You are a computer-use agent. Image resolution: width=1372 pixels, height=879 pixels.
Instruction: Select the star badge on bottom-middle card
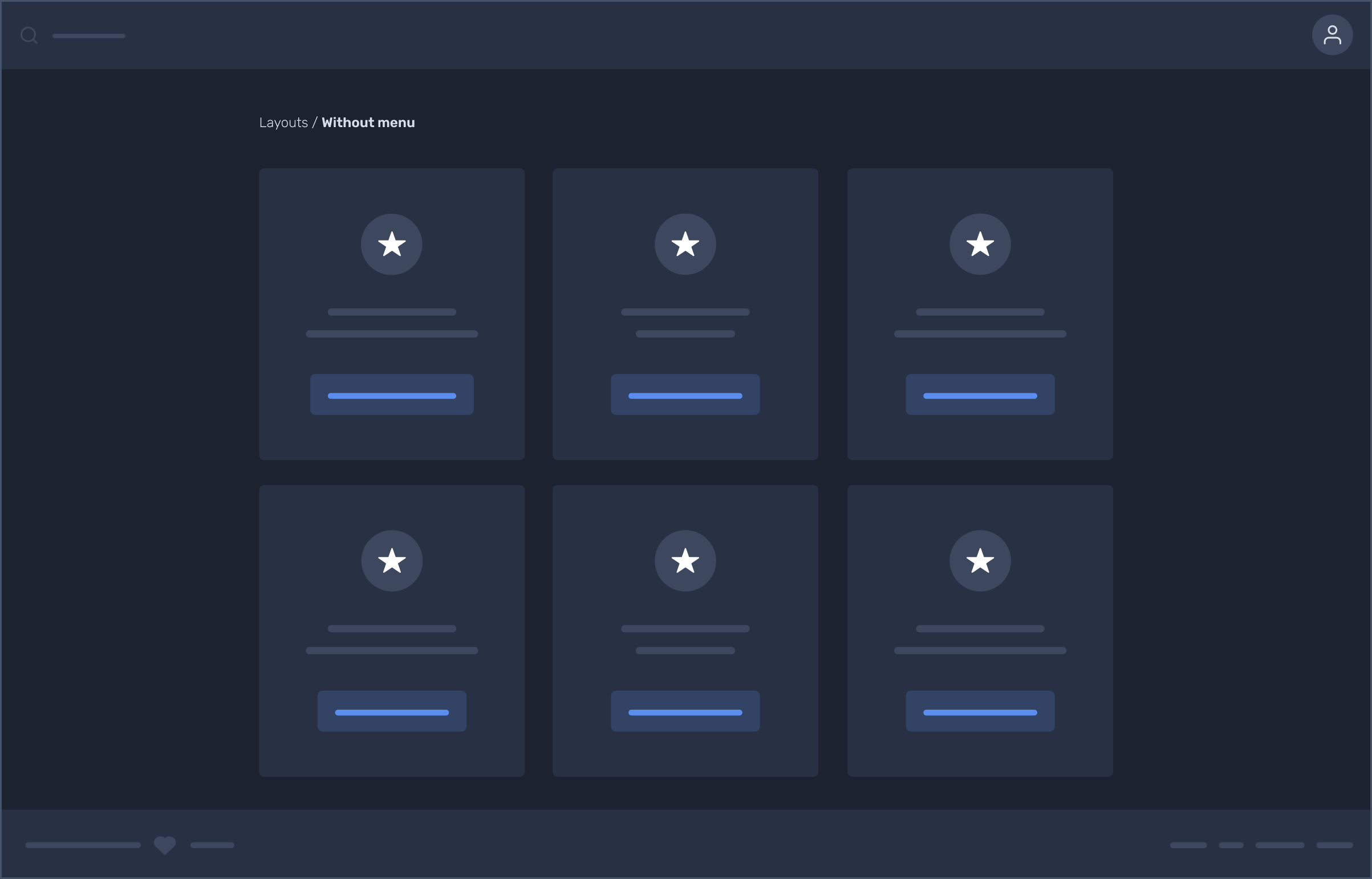[x=685, y=560]
